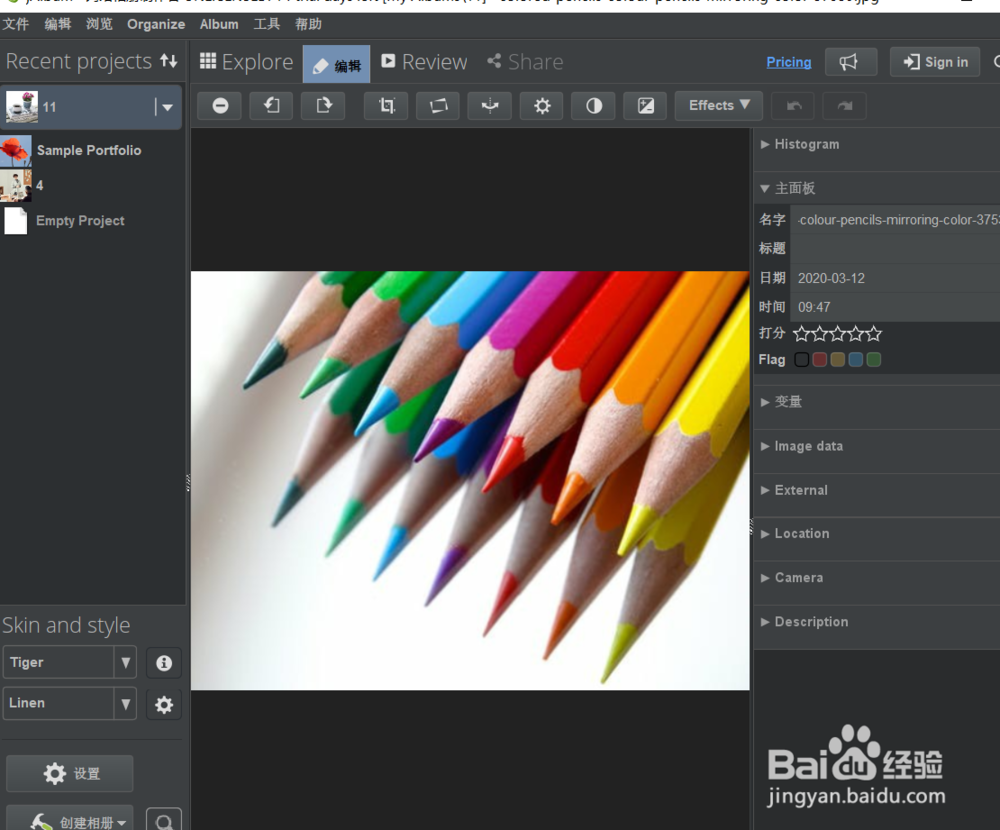Viewport: 1000px width, 830px height.
Task: Set the blue flag color
Action: tap(856, 360)
